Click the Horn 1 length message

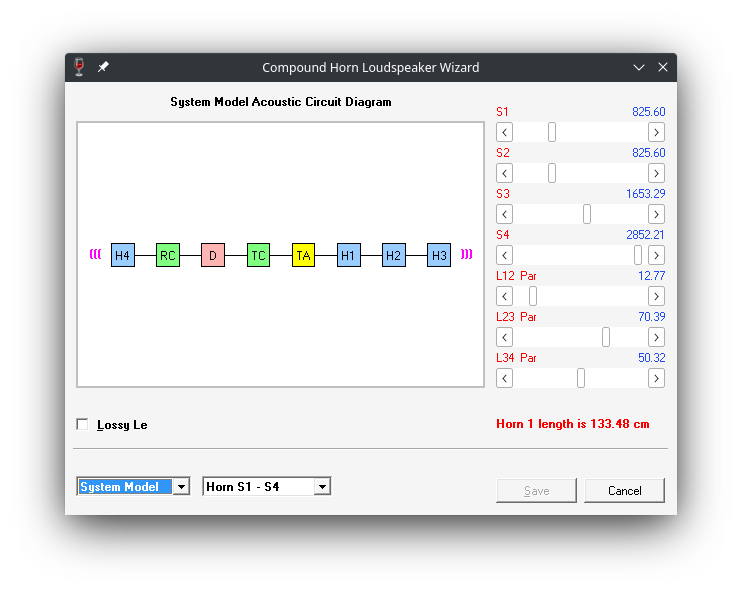[573, 424]
